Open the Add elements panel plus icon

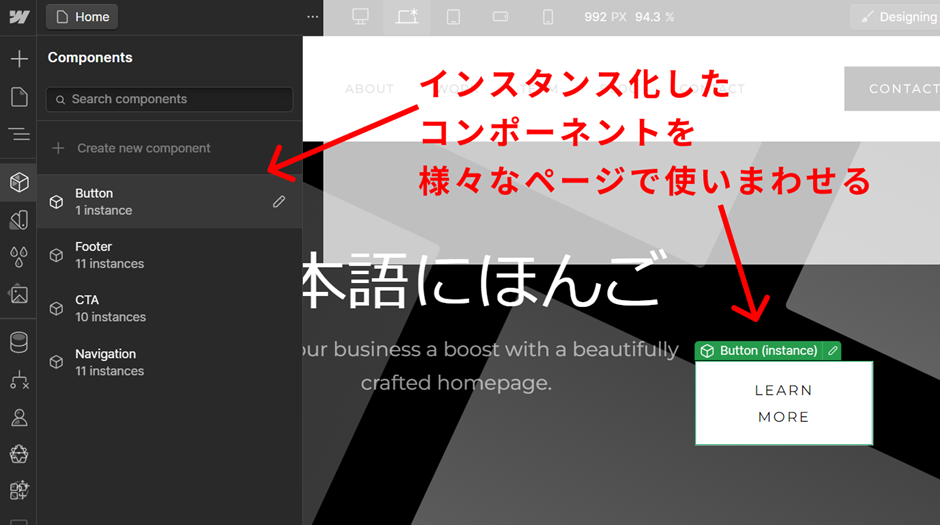pyautogui.click(x=19, y=59)
